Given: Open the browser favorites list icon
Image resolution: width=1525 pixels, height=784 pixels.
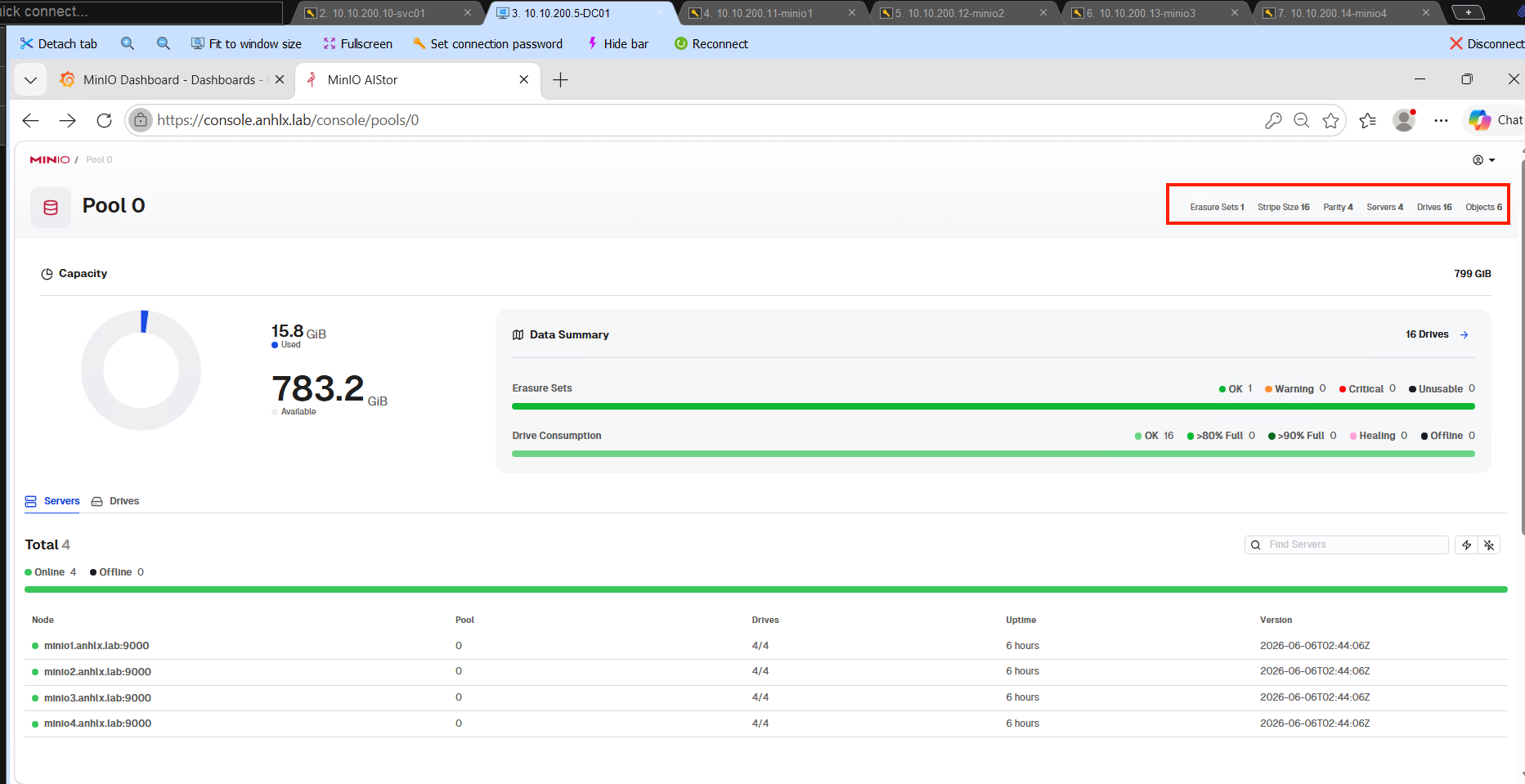Looking at the screenshot, I should coord(1368,121).
